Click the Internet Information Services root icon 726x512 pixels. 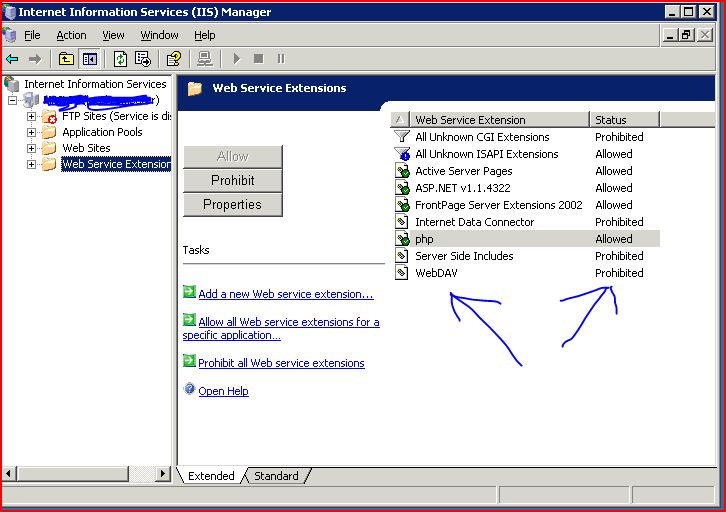point(12,84)
